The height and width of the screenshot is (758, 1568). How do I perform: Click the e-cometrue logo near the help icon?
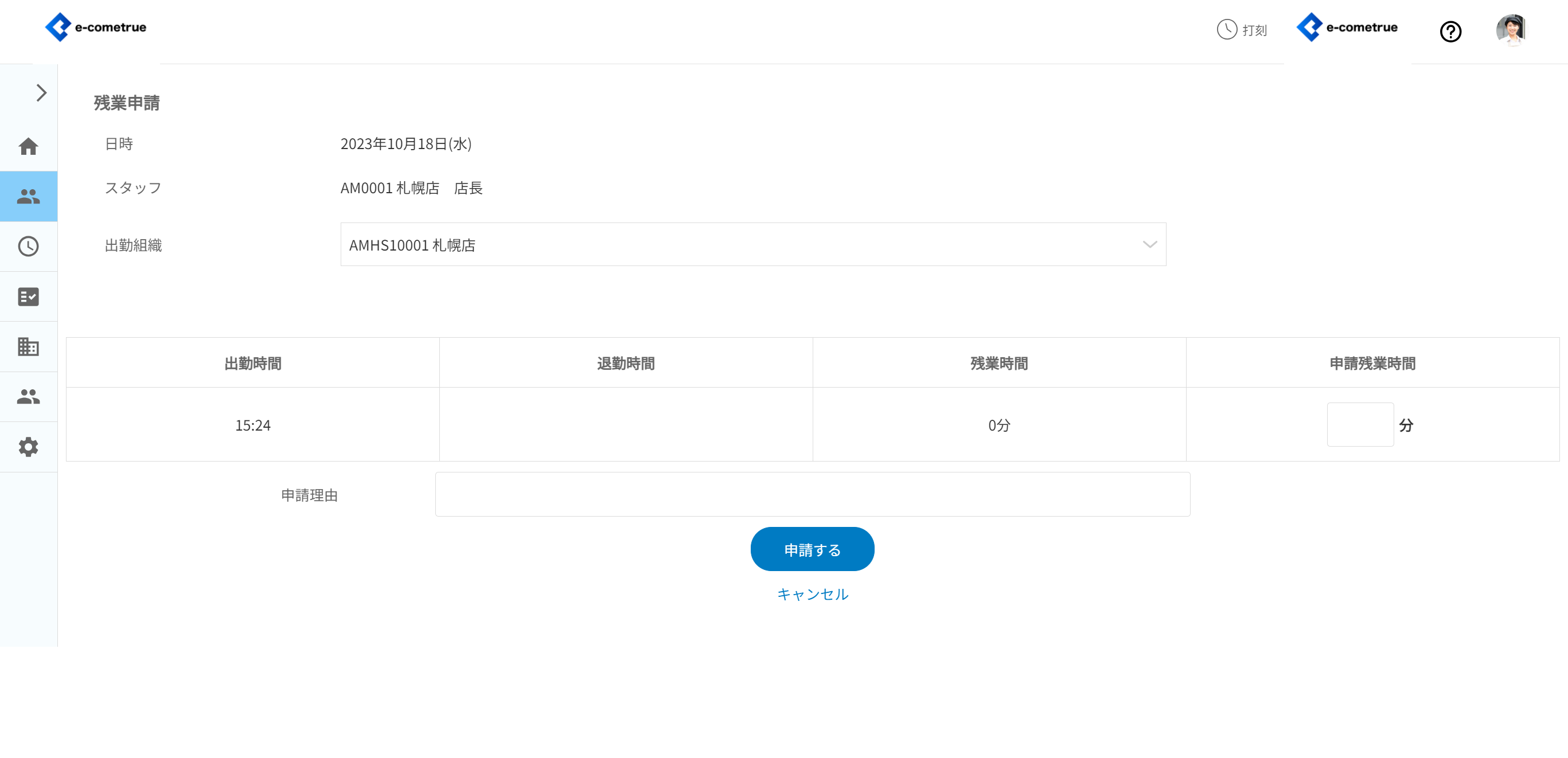[x=1347, y=28]
